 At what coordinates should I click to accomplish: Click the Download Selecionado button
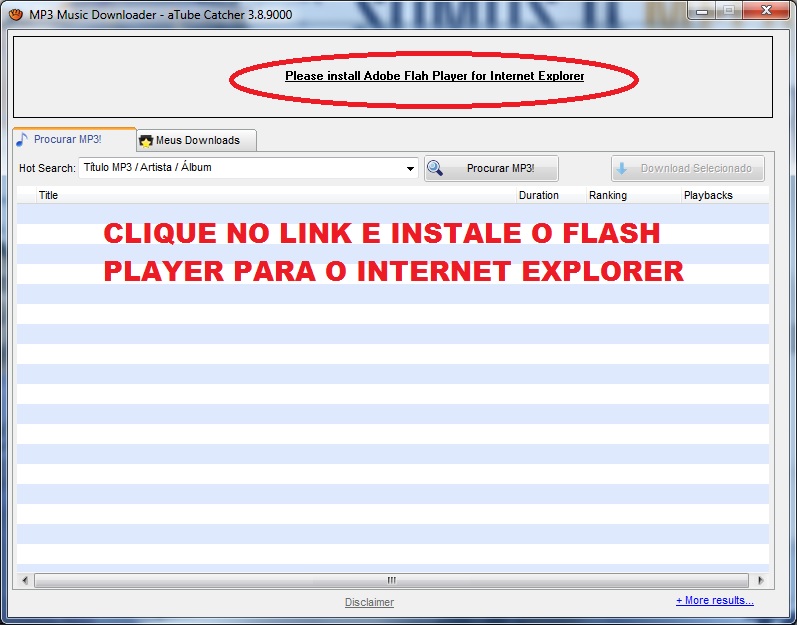(x=687, y=168)
